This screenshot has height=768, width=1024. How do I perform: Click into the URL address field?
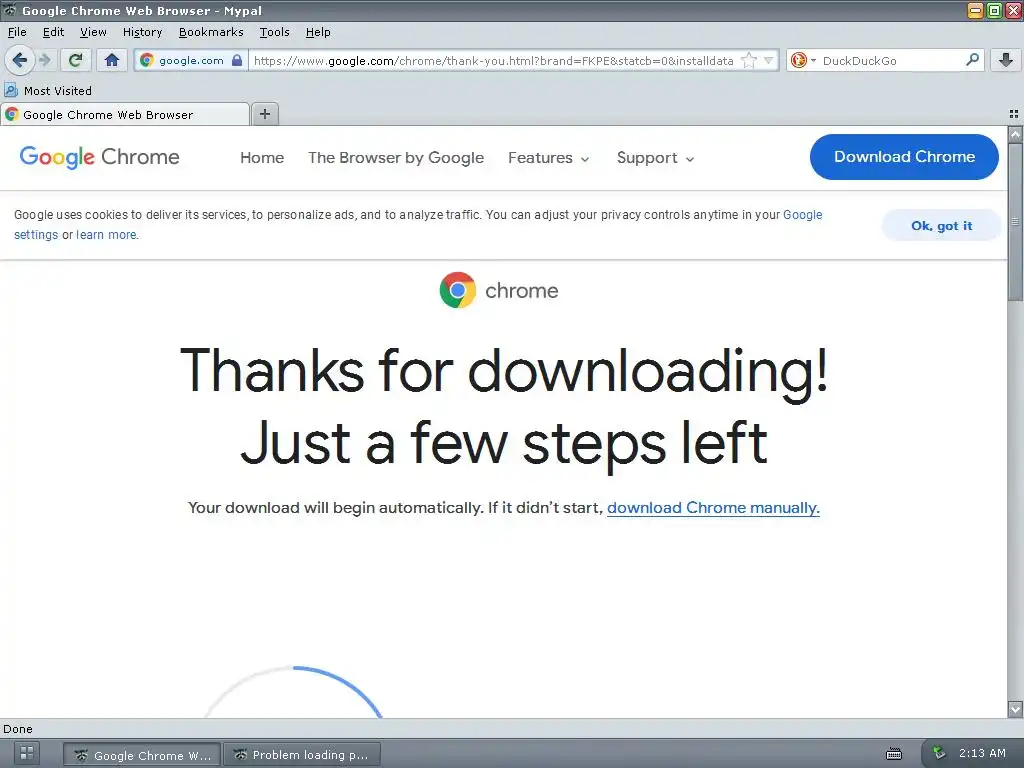493,60
